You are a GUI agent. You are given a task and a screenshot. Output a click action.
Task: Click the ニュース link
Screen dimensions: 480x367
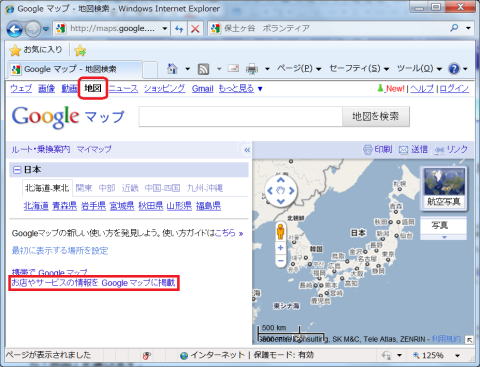pyautogui.click(x=123, y=89)
